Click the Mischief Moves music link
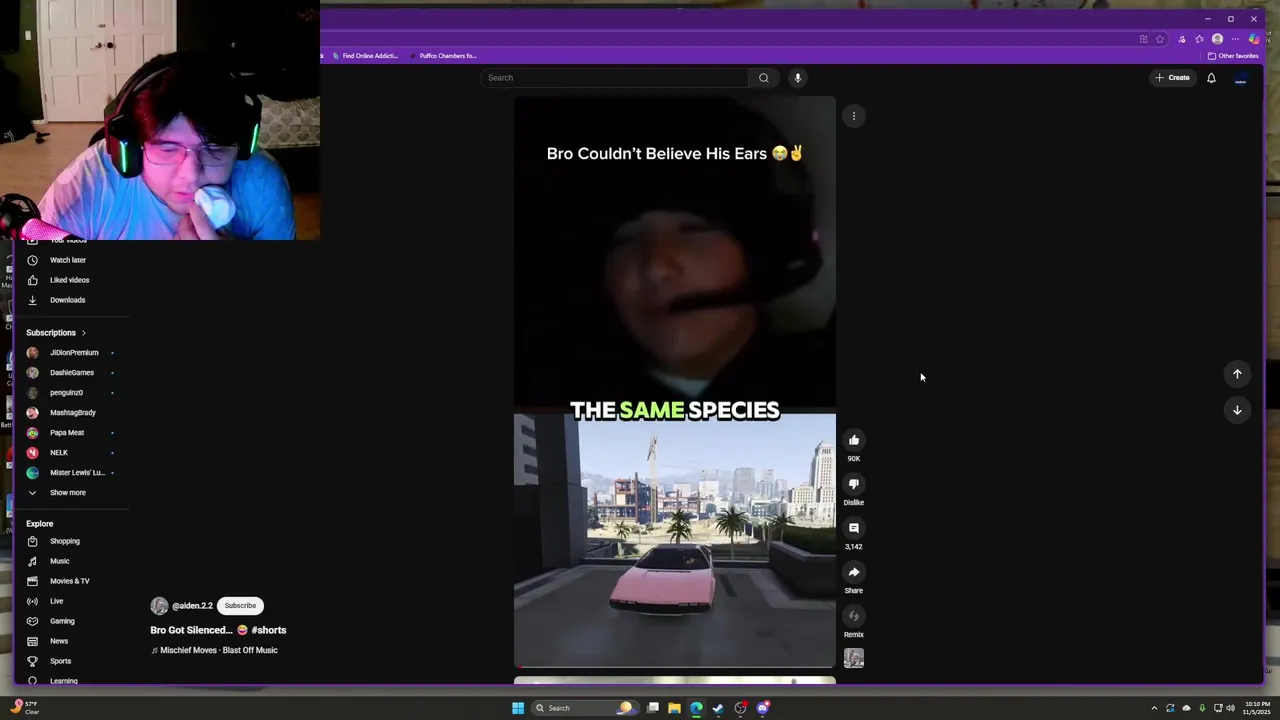 point(214,650)
